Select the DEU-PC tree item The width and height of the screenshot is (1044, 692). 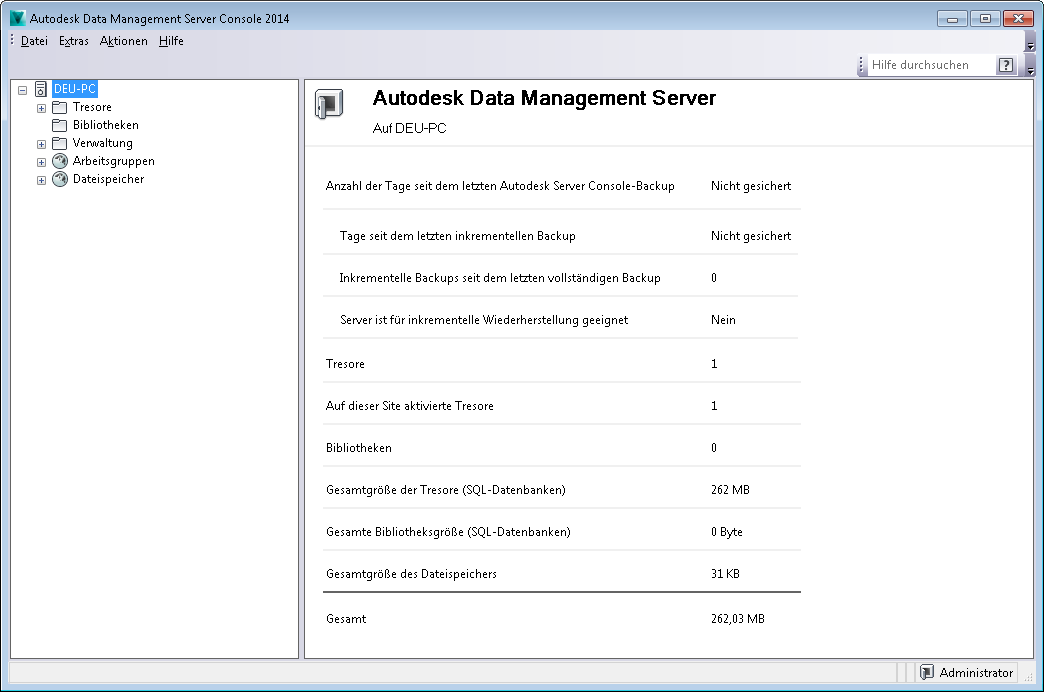point(75,89)
